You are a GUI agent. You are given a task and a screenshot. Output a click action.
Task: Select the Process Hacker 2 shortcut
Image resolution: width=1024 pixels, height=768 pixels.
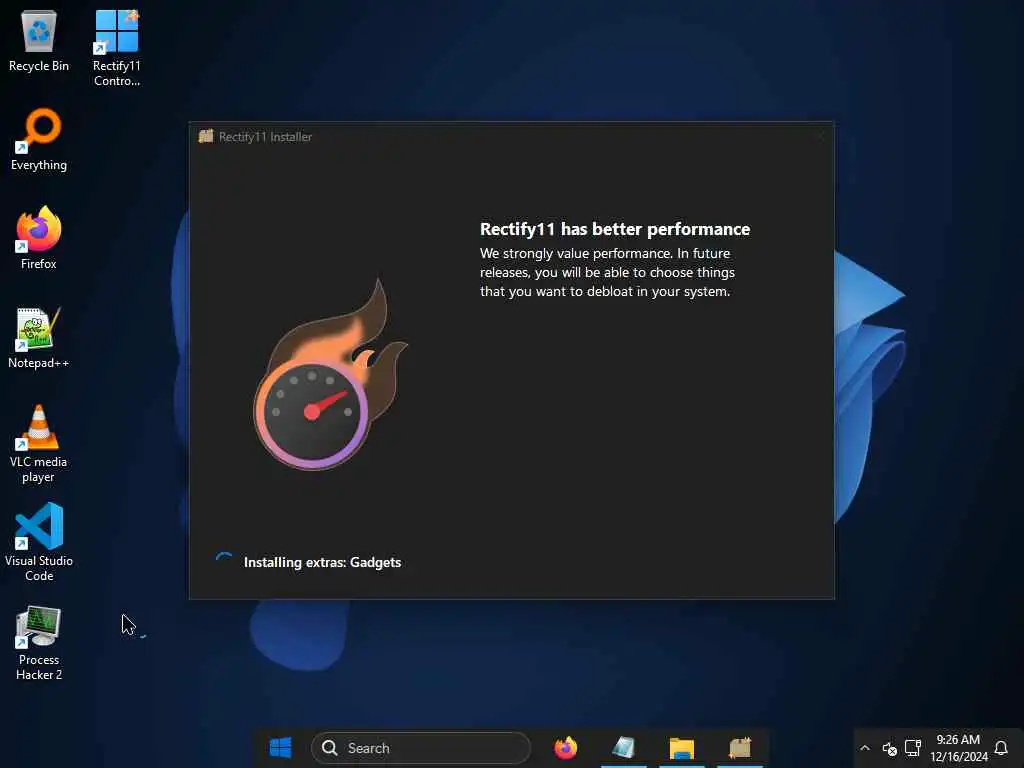point(39,643)
